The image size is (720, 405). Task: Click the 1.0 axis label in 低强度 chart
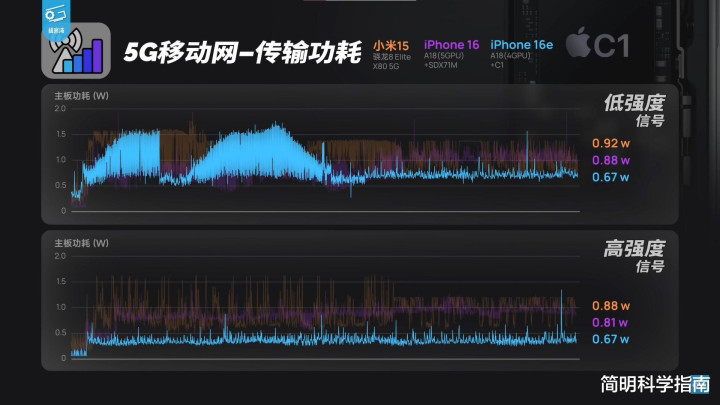61,160
